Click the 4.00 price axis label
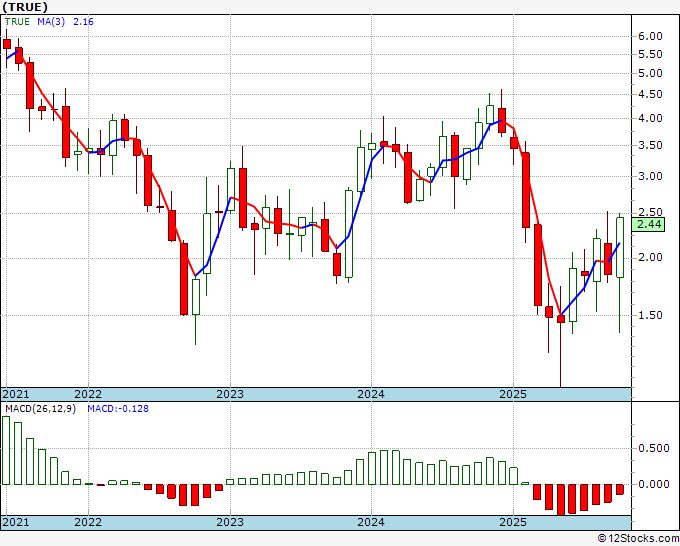This screenshot has width=680, height=546. [650, 118]
